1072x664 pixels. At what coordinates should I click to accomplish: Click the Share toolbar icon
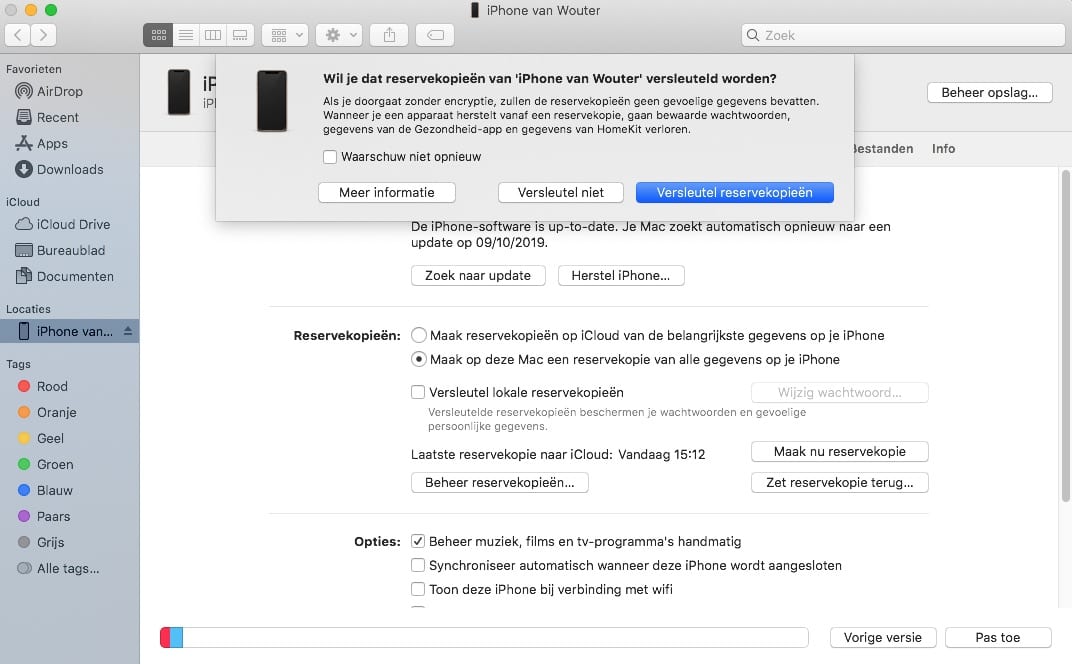pyautogui.click(x=389, y=35)
